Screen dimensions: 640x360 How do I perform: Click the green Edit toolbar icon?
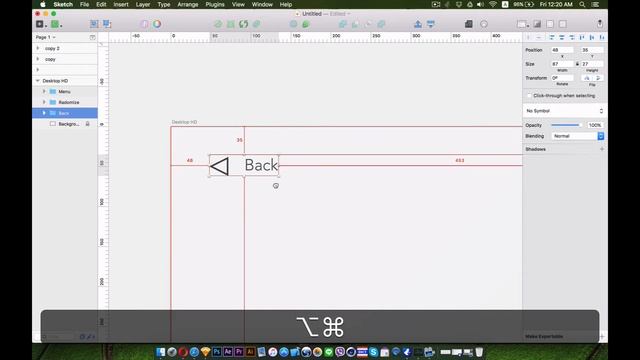pyautogui.click(x=218, y=24)
